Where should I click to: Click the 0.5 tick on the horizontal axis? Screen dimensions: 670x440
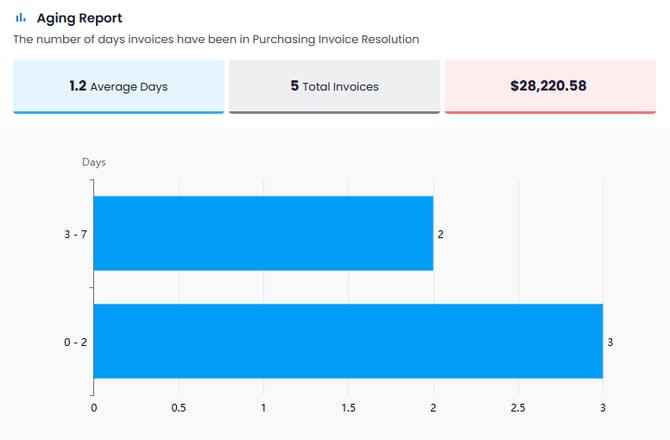point(179,408)
